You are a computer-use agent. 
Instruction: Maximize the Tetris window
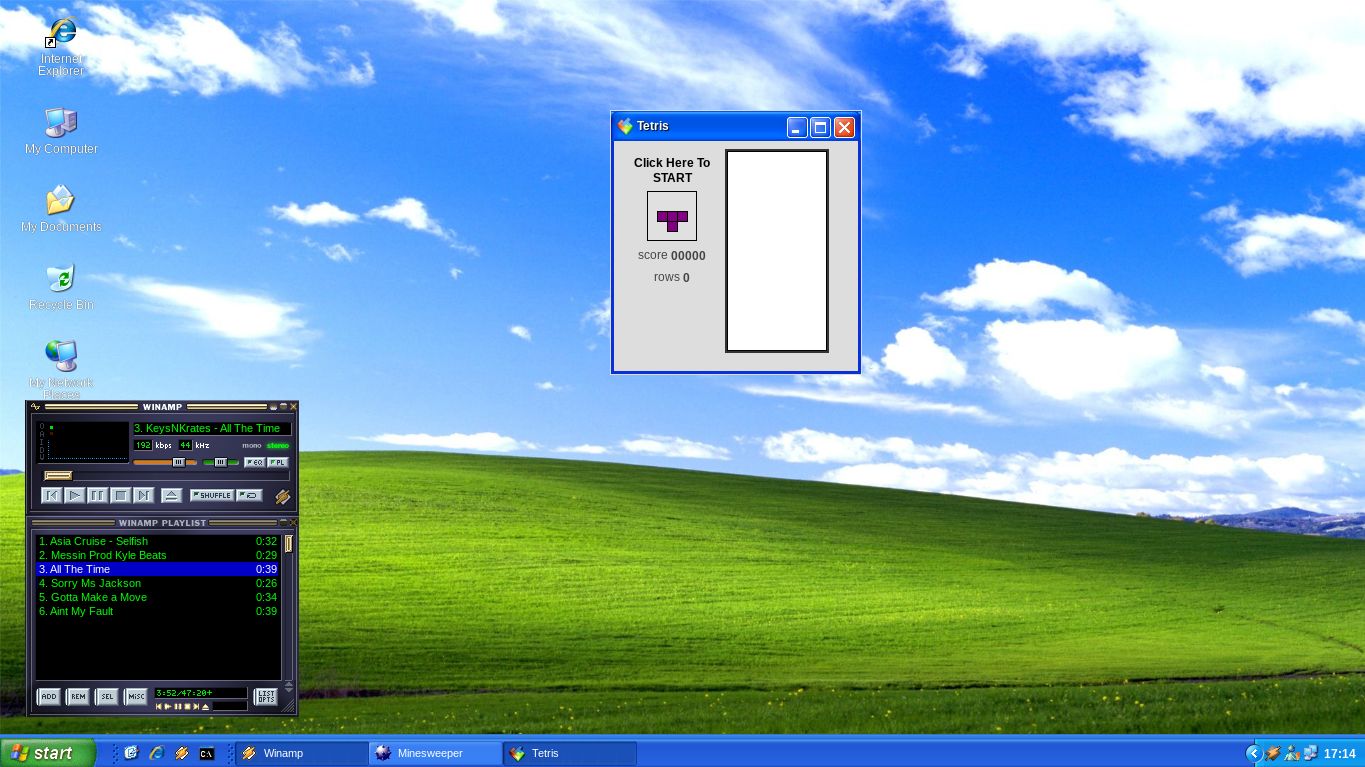pos(821,127)
